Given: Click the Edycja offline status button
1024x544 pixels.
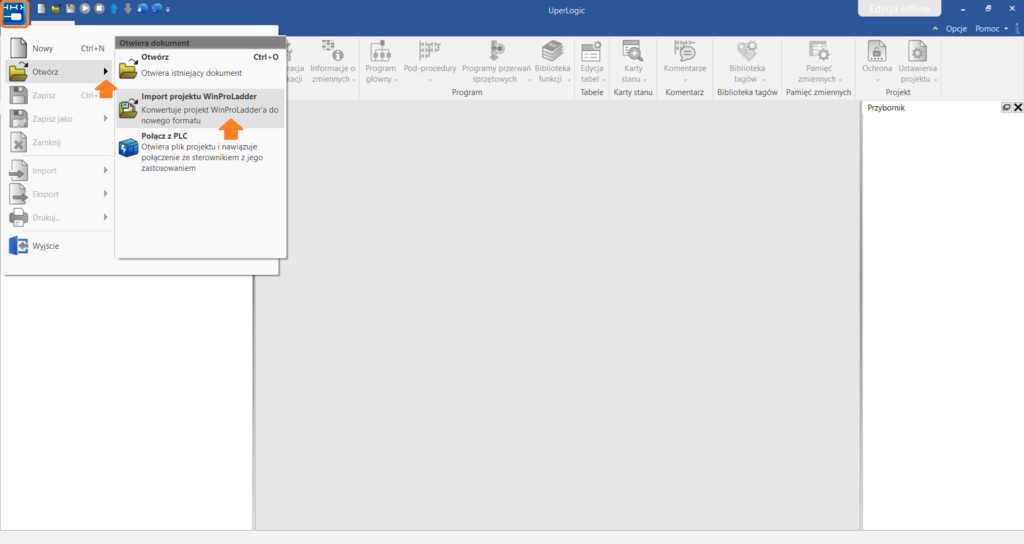Looking at the screenshot, I should click(x=899, y=8).
